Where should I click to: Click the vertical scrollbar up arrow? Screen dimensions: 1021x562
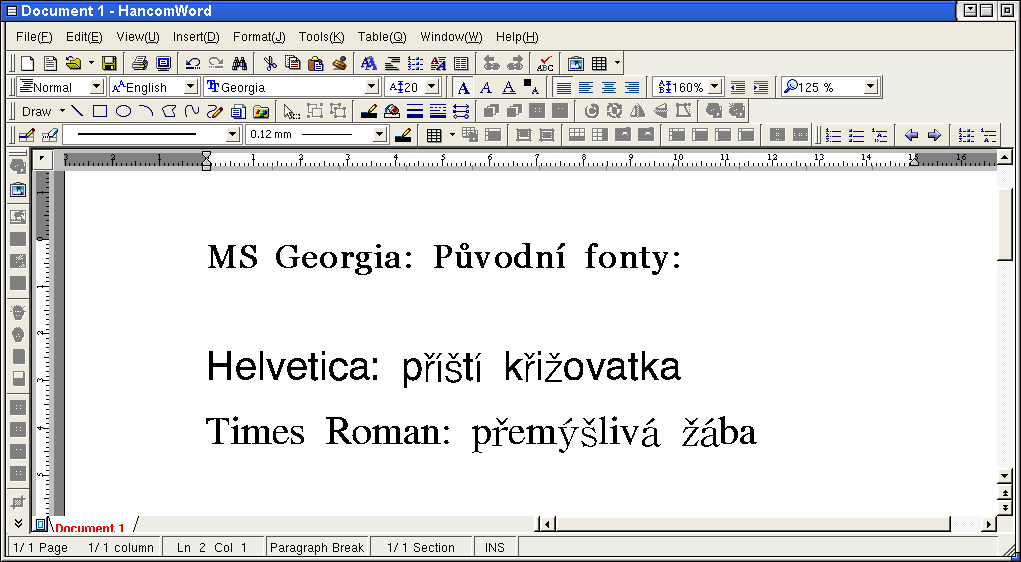[1004, 157]
